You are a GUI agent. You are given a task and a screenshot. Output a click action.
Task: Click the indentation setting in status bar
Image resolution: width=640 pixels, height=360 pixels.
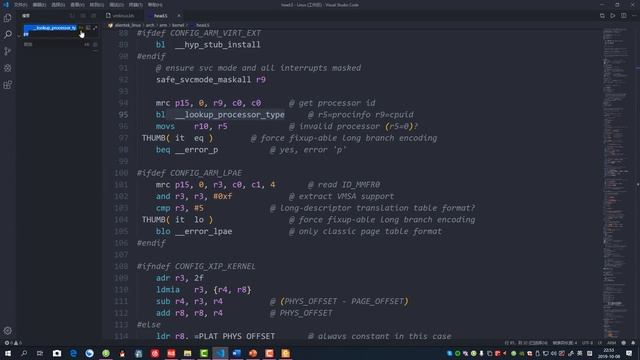coord(564,343)
